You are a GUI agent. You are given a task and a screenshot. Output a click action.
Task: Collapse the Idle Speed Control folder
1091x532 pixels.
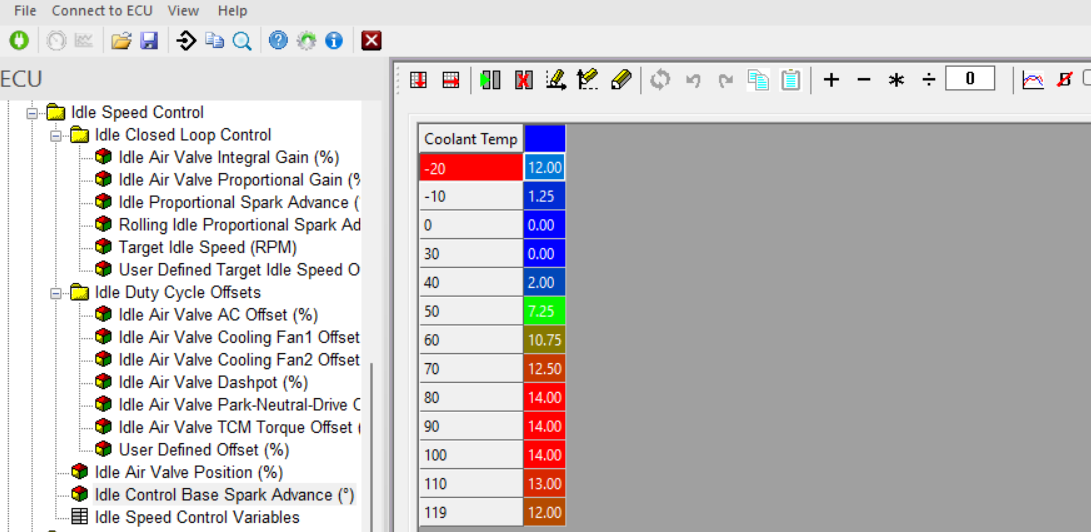click(31, 112)
